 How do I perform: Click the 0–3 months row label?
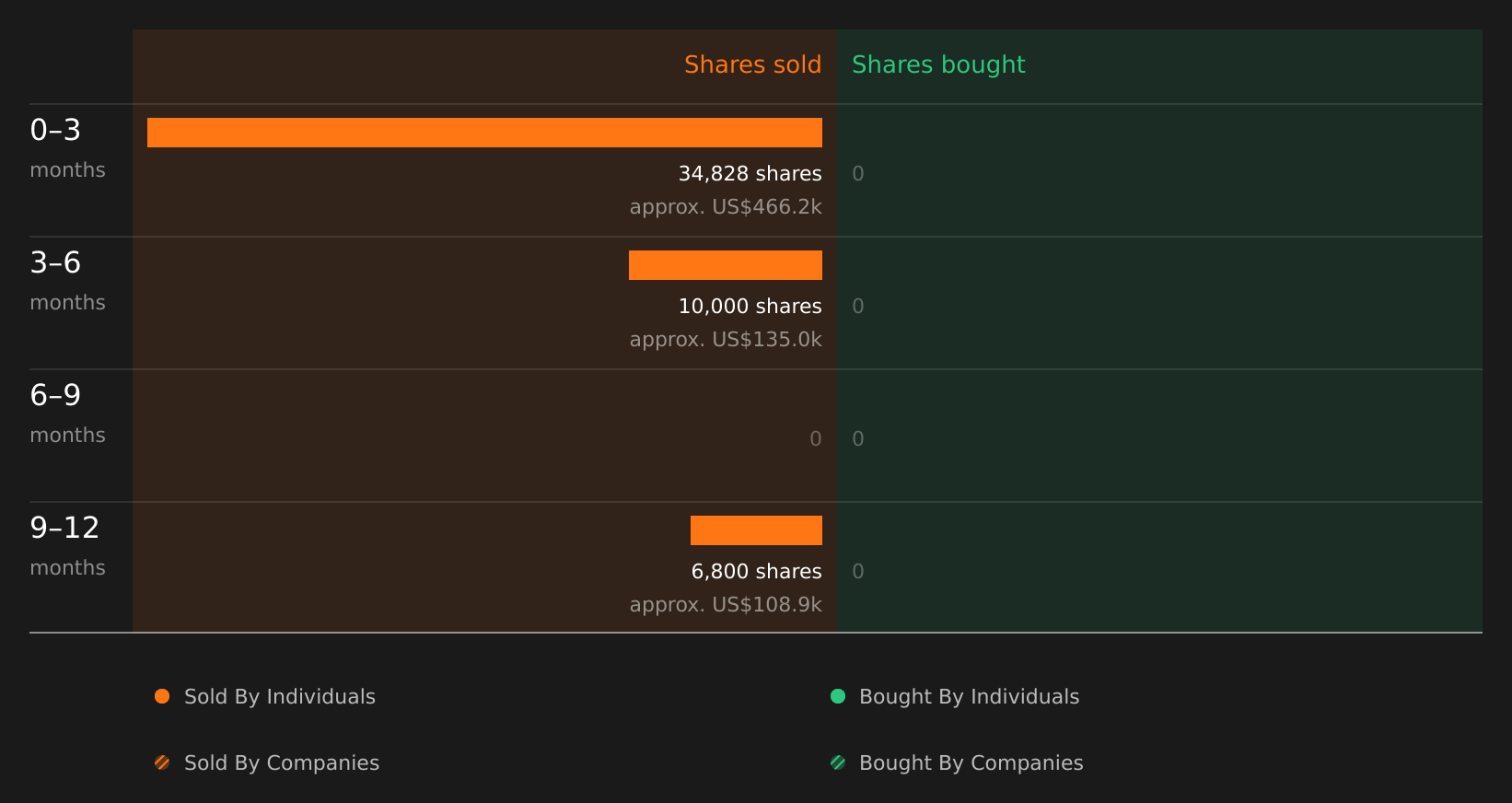click(x=67, y=148)
